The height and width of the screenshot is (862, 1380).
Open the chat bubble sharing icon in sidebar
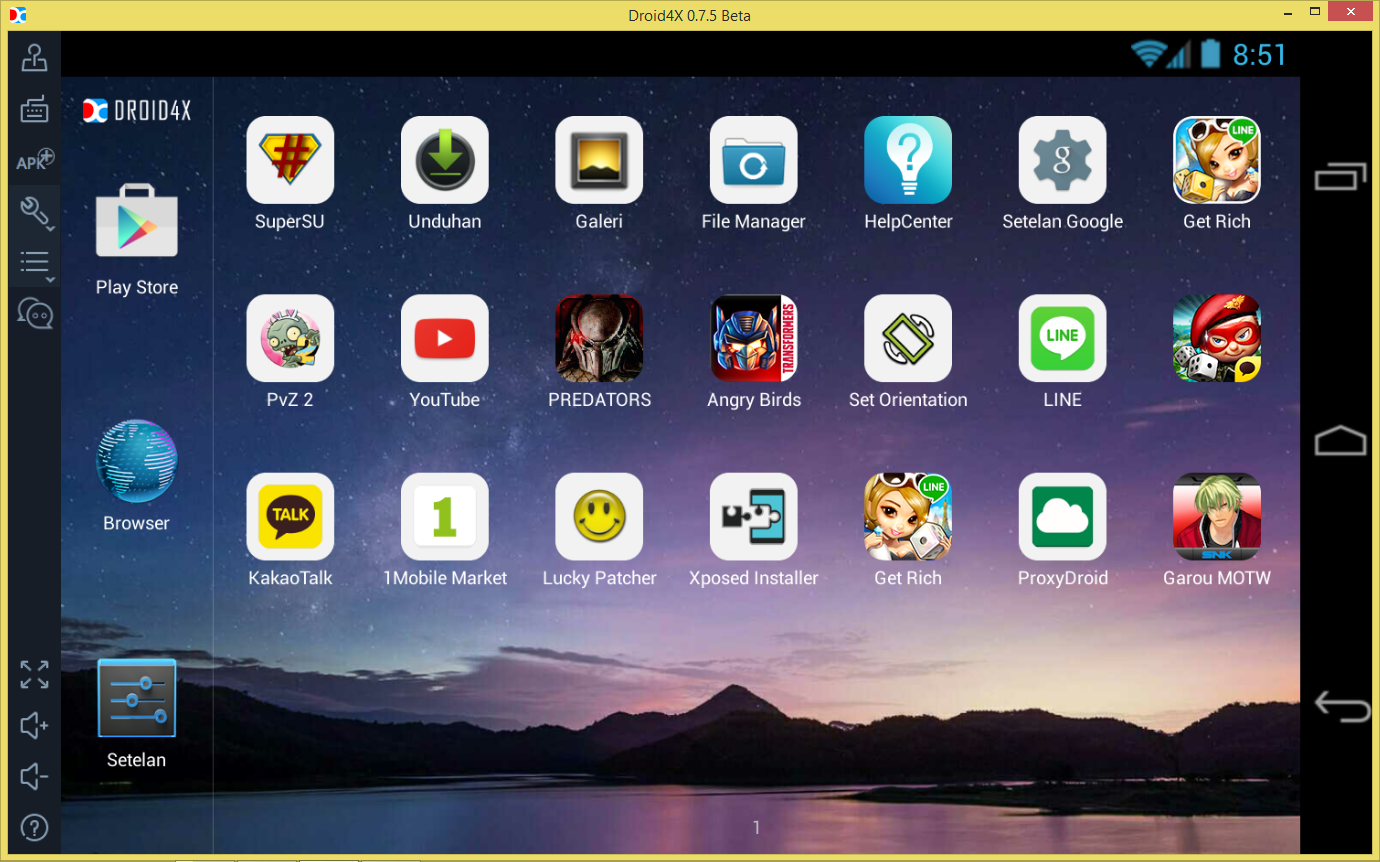[x=35, y=313]
